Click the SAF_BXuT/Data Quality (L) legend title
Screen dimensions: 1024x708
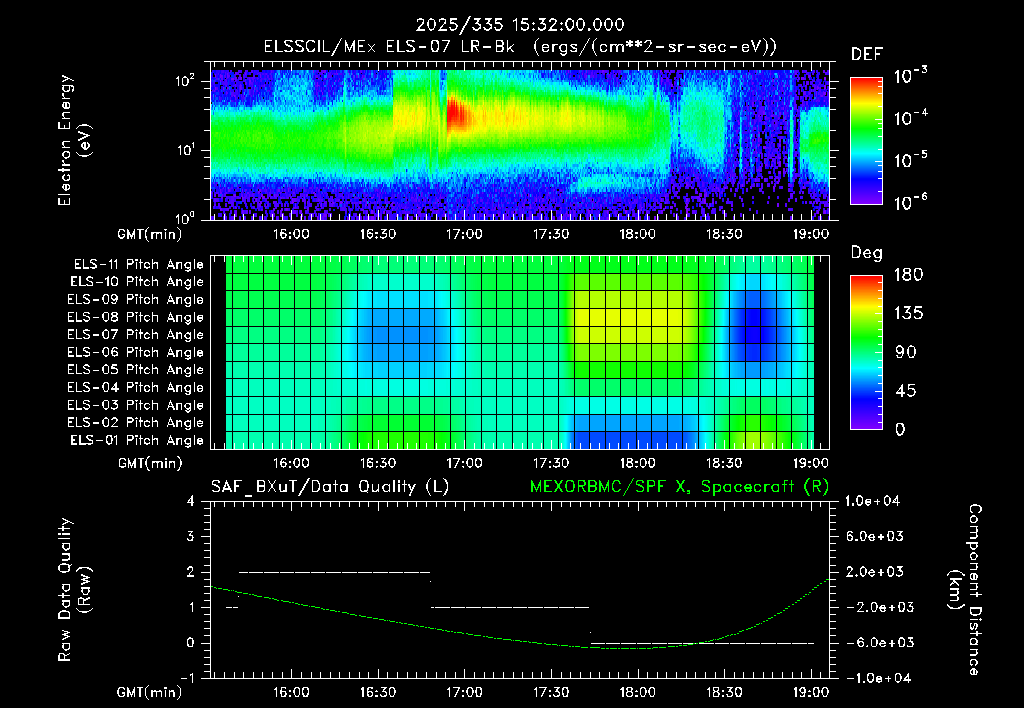[x=330, y=487]
